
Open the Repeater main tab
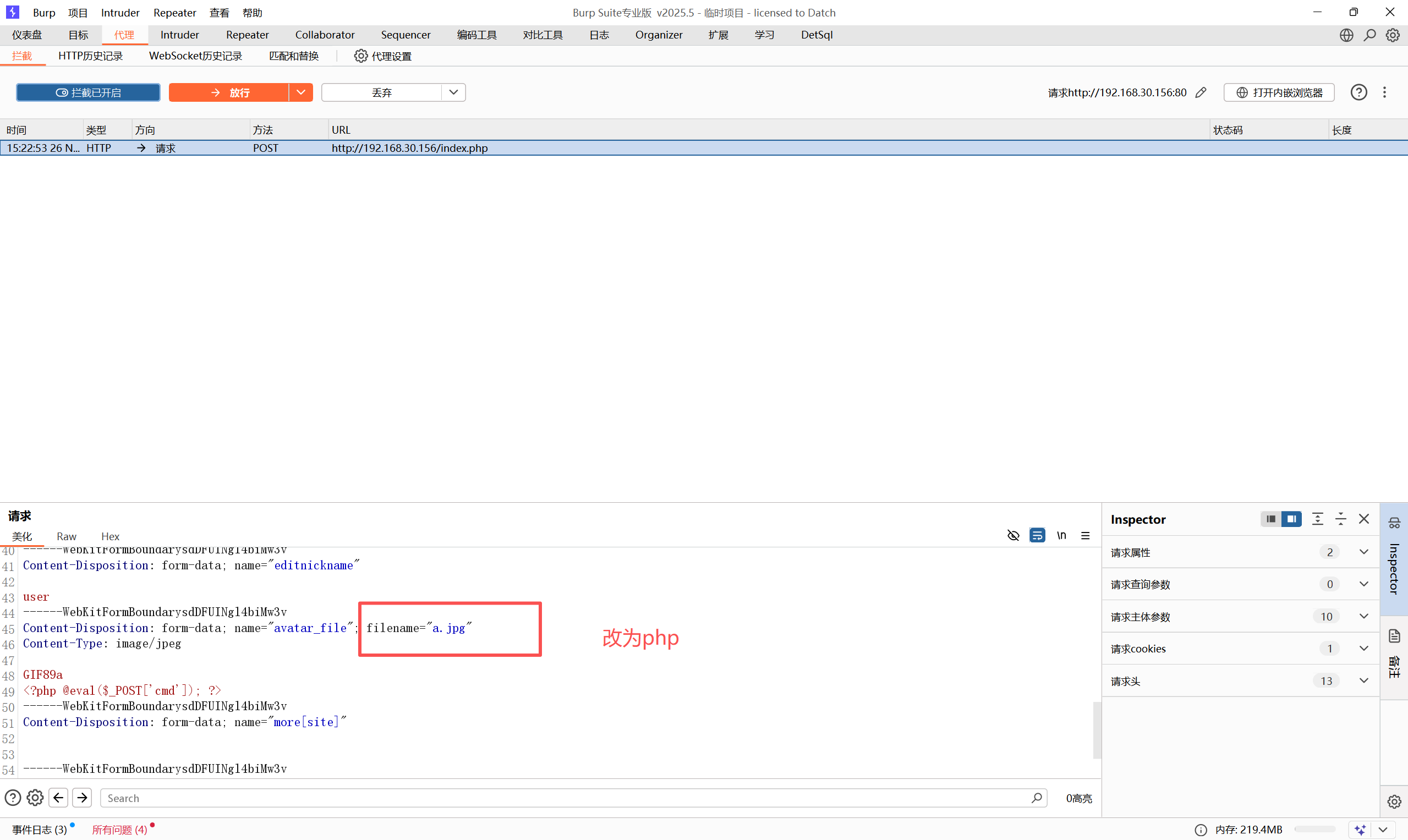(x=247, y=35)
